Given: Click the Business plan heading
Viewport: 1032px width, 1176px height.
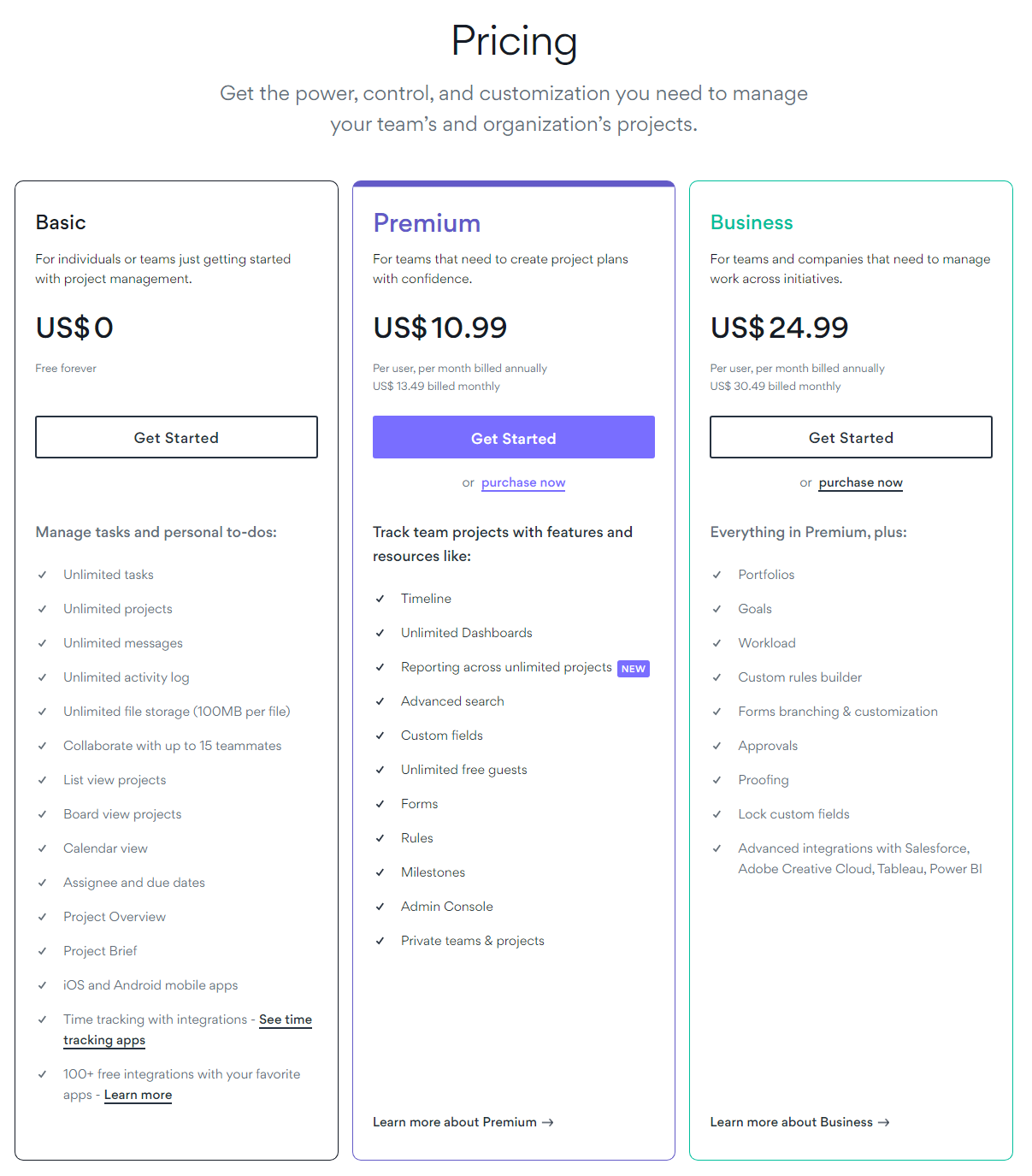Looking at the screenshot, I should click(752, 222).
